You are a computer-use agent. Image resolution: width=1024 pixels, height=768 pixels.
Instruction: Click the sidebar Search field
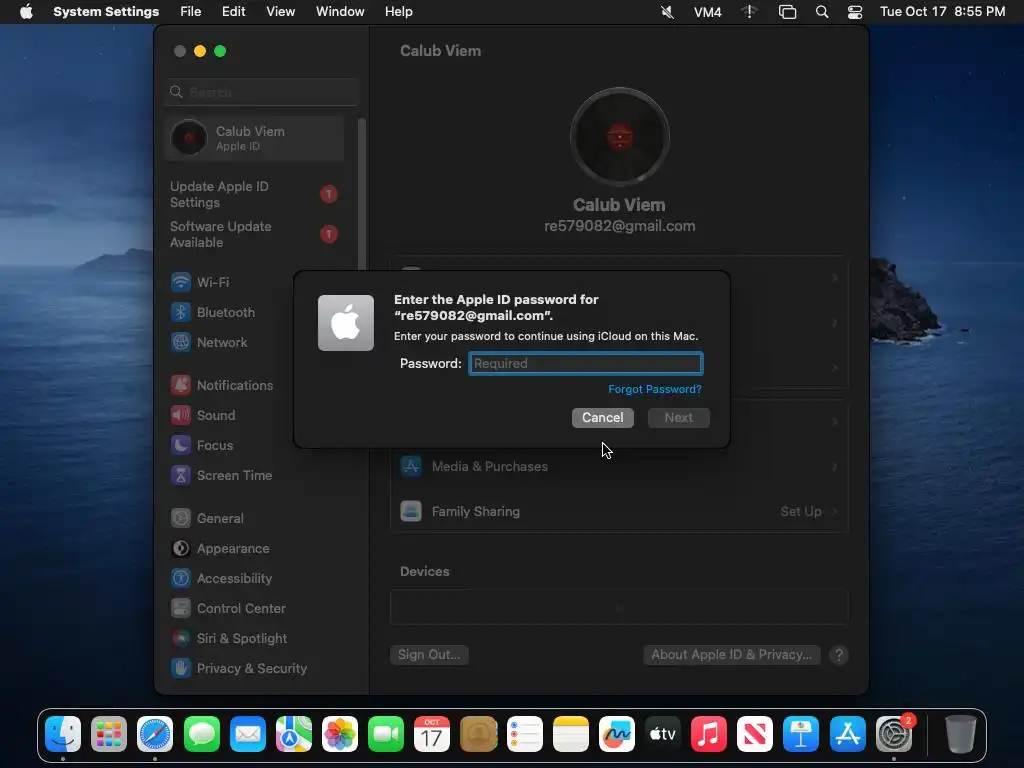(x=262, y=92)
